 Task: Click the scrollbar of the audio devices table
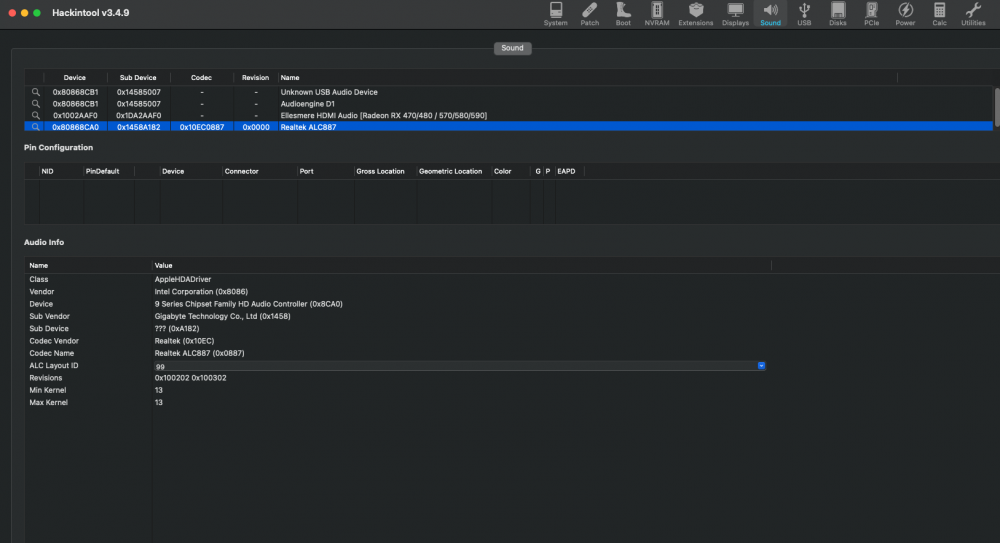996,107
